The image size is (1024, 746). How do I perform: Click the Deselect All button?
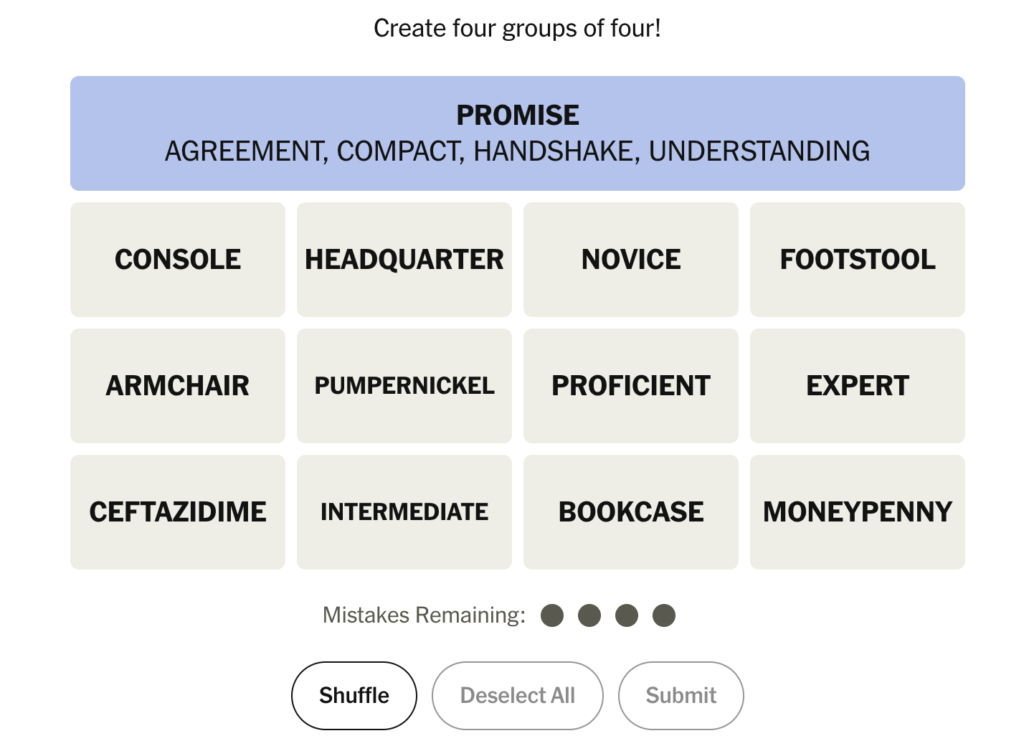point(517,696)
